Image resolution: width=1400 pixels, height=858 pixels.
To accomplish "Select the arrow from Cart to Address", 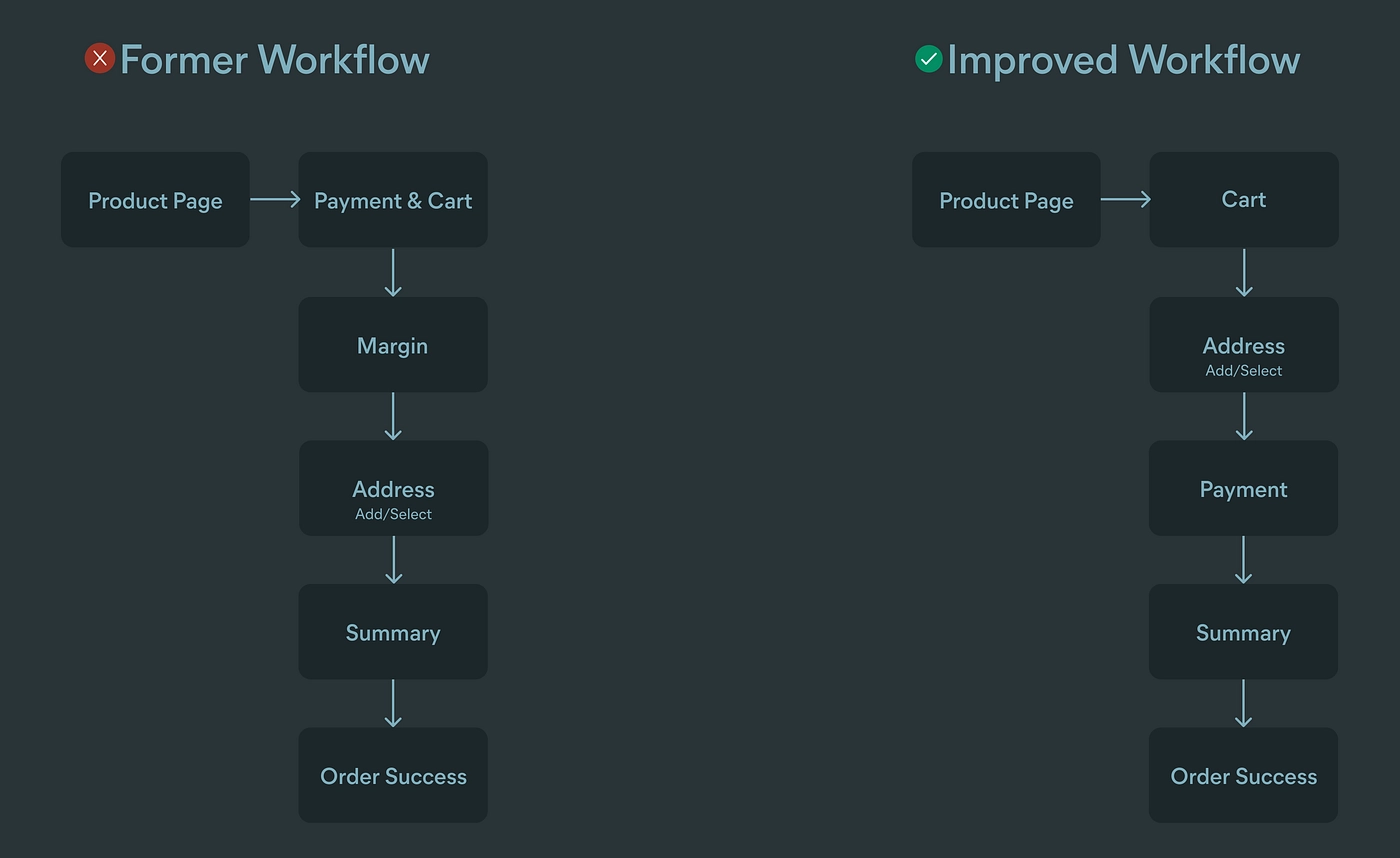I will click(x=1244, y=270).
